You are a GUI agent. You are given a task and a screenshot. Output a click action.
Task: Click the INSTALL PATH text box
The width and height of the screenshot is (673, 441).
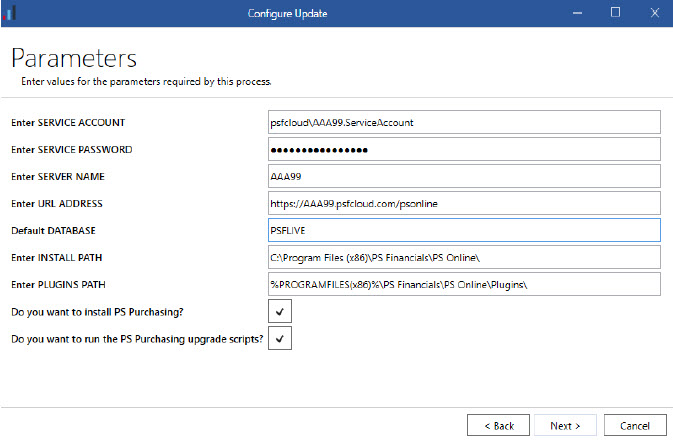pos(464,257)
